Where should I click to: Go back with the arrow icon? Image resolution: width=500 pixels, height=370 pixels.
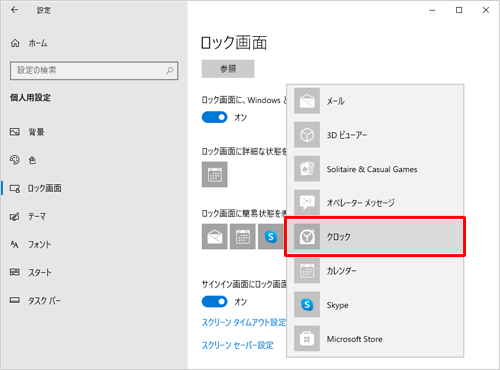tap(14, 10)
